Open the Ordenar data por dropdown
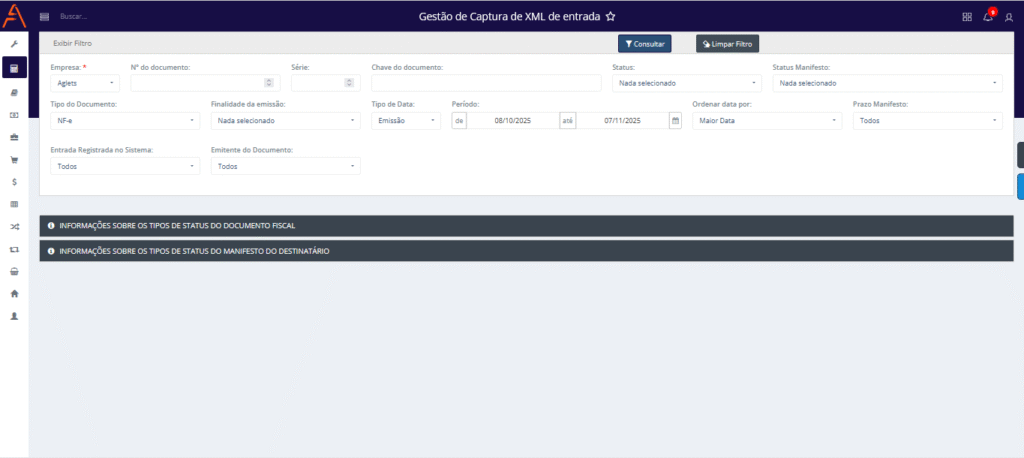The image size is (1024, 458). coord(766,121)
